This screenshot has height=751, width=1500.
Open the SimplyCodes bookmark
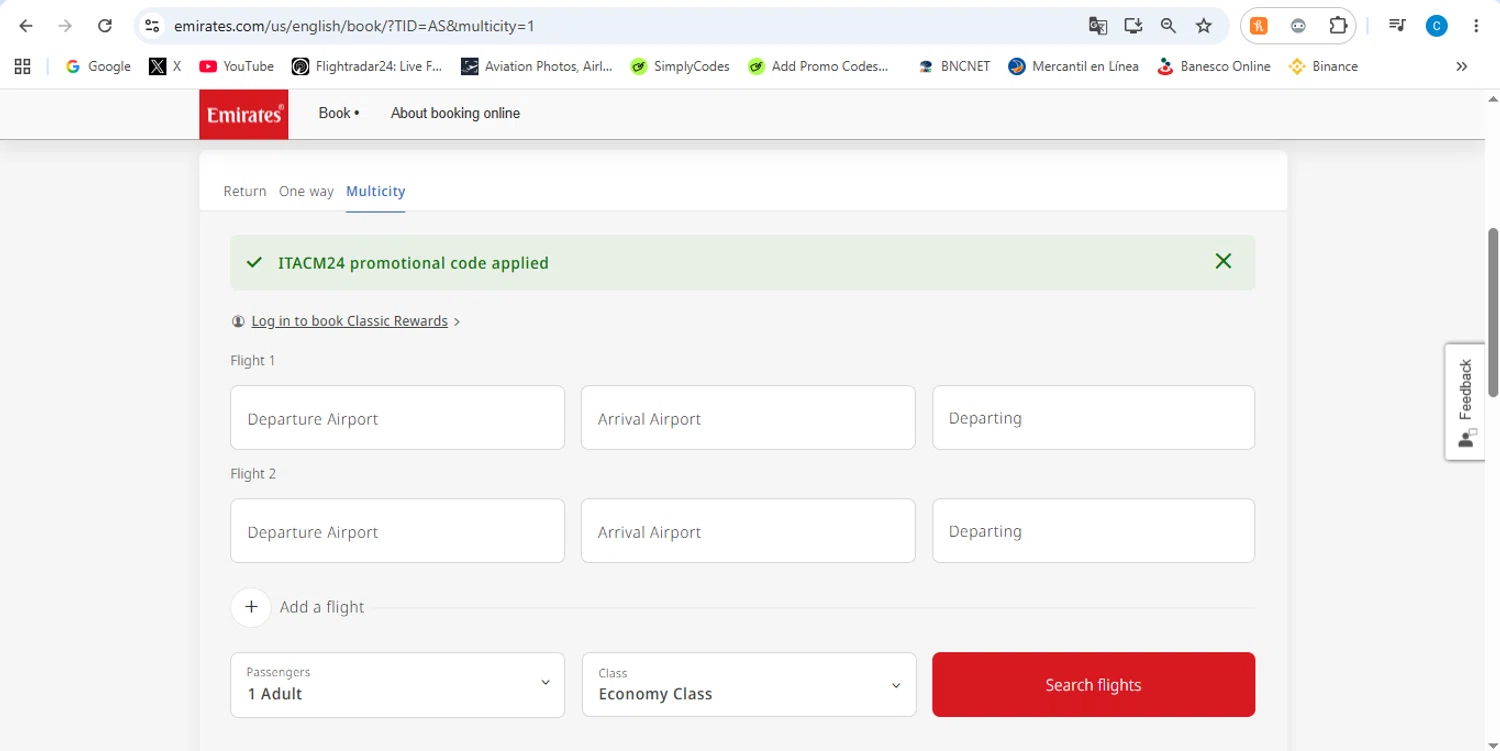point(680,66)
